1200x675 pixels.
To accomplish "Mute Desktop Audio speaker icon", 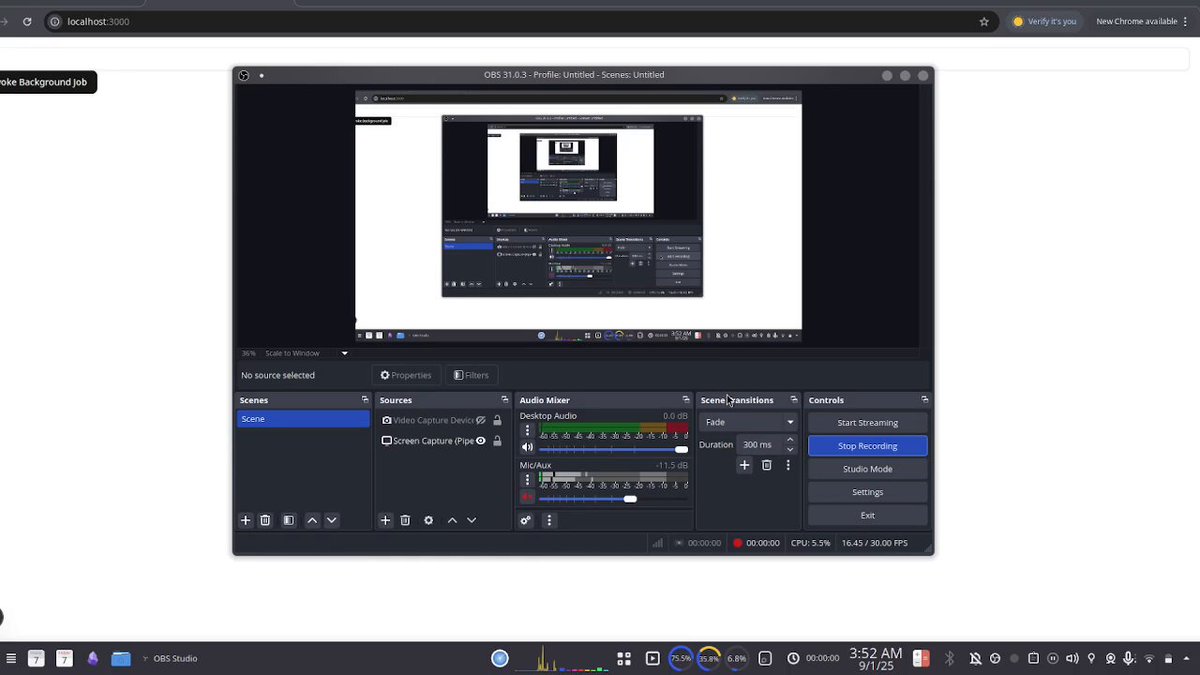I will coord(527,447).
